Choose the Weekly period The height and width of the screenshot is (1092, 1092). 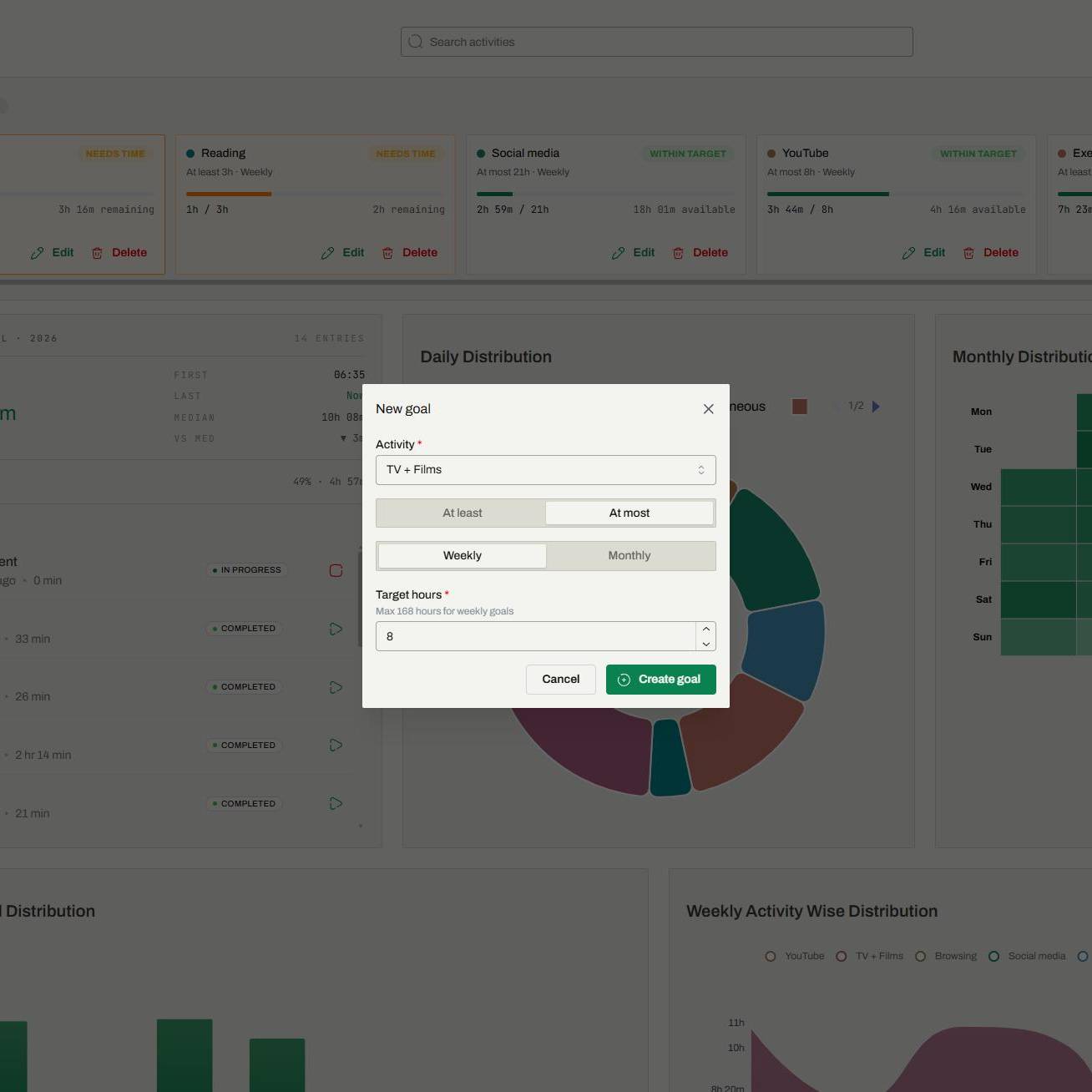pyautogui.click(x=463, y=556)
